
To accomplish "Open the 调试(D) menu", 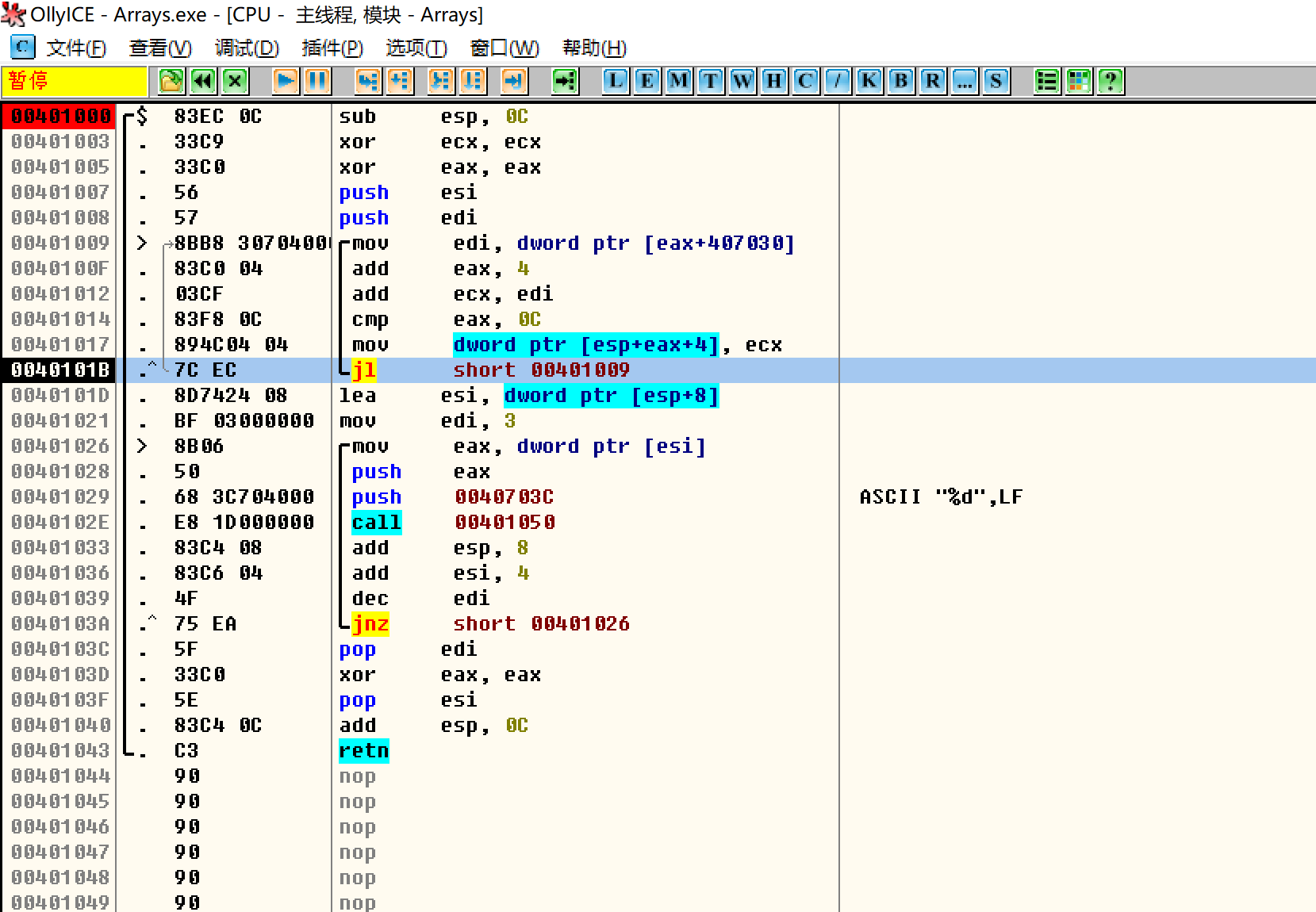I will [247, 48].
